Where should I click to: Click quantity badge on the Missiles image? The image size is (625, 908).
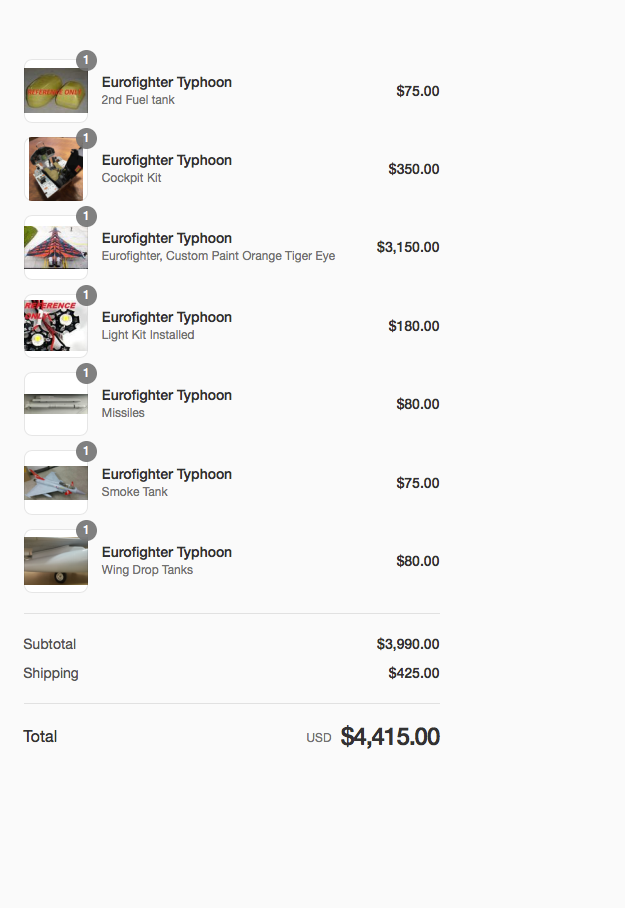(87, 373)
